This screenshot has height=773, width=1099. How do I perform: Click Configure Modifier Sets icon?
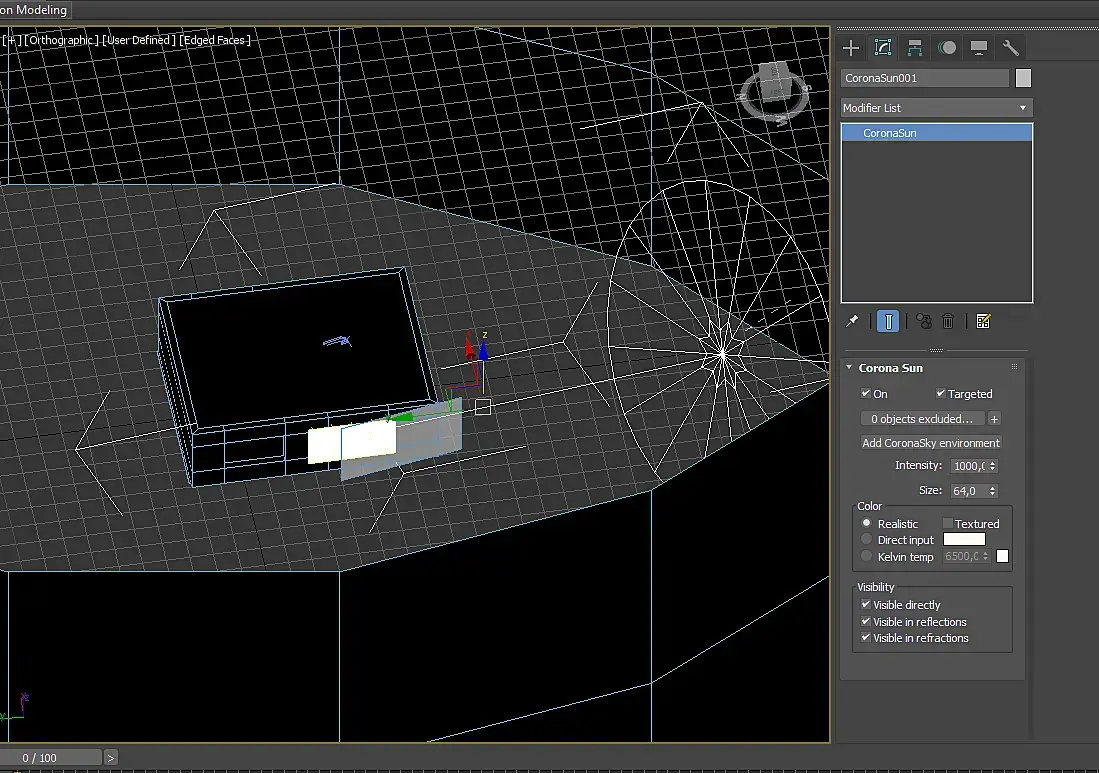pos(983,321)
